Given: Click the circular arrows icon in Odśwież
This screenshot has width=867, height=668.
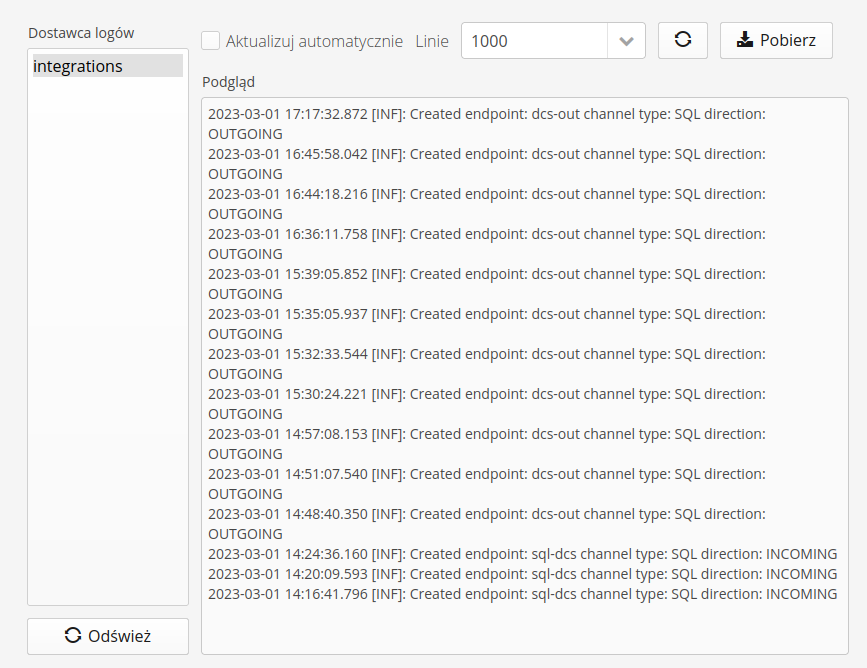Looking at the screenshot, I should tap(72, 636).
